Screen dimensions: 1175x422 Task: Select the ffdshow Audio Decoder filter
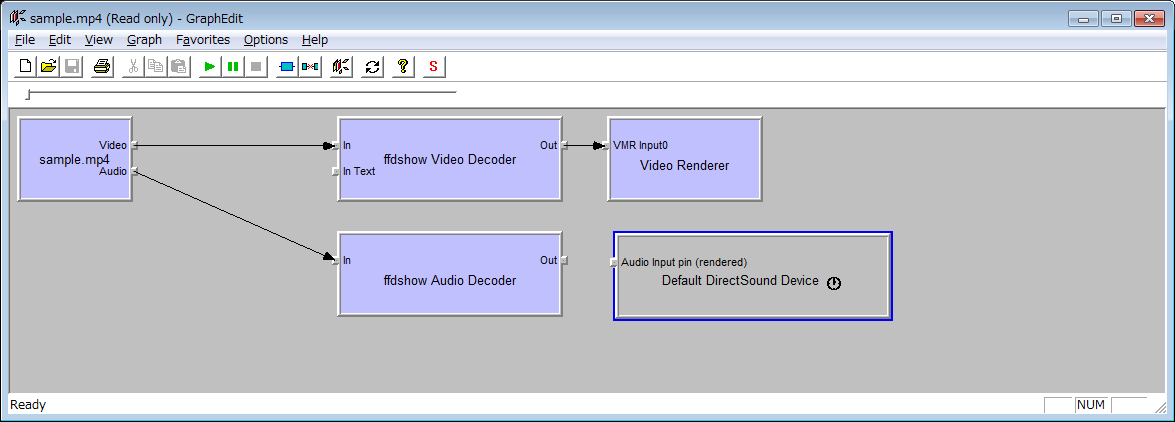(450, 274)
